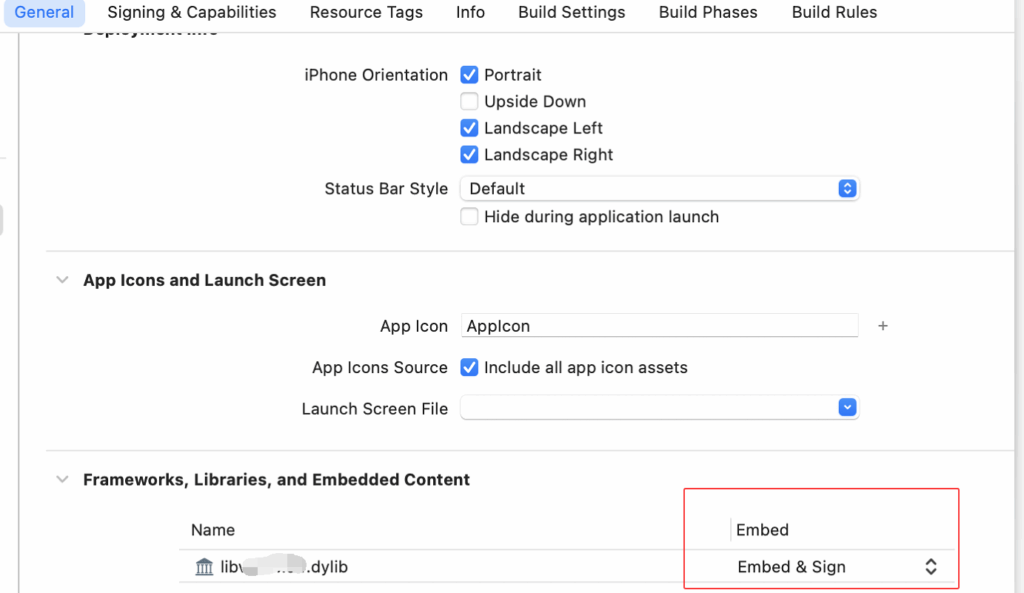Uncheck Landscape Left orientation

point(469,128)
